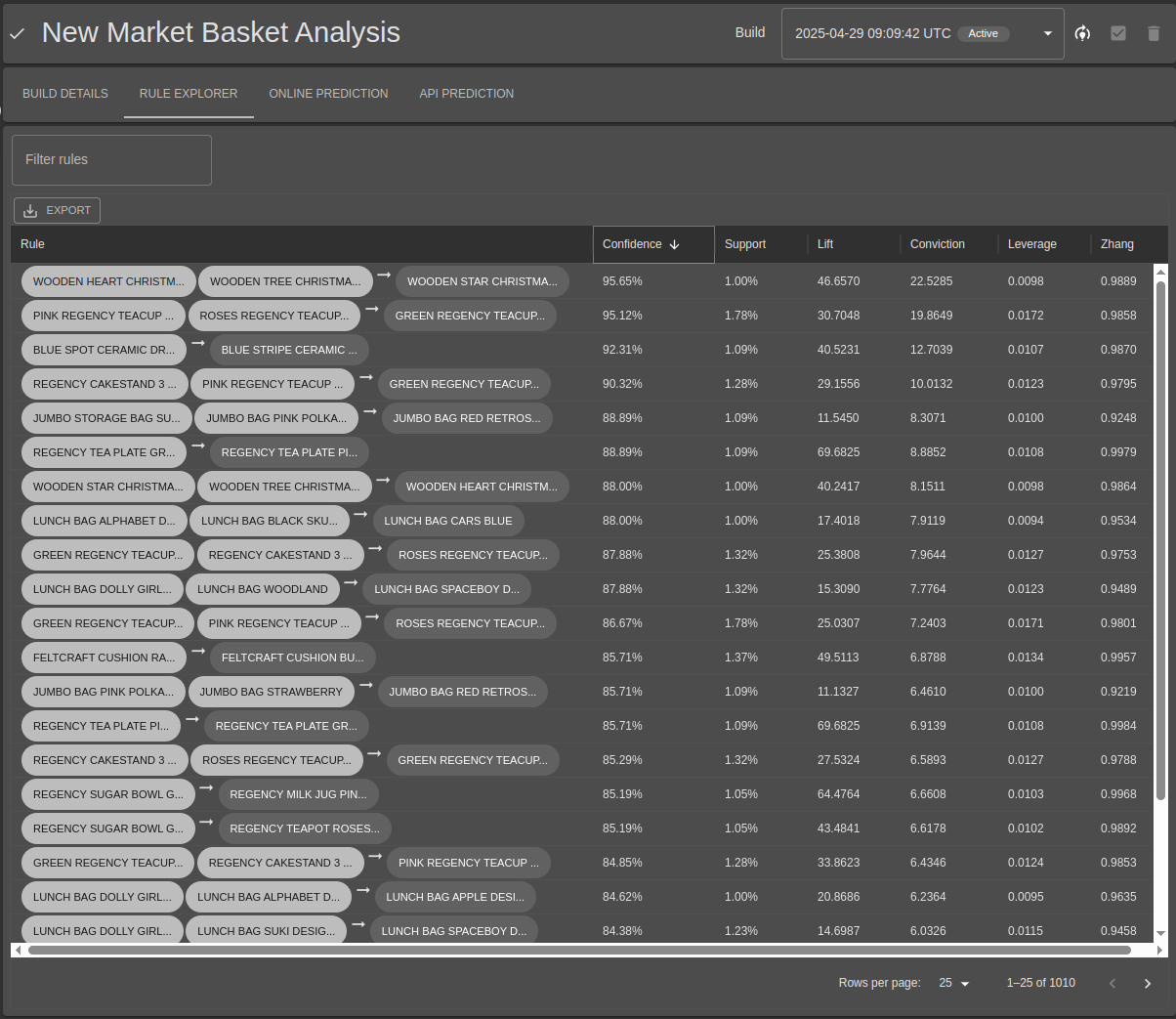Click the horizontal scrollbar thumb
Image resolution: width=1176 pixels, height=1019 pixels.
[x=579, y=950]
